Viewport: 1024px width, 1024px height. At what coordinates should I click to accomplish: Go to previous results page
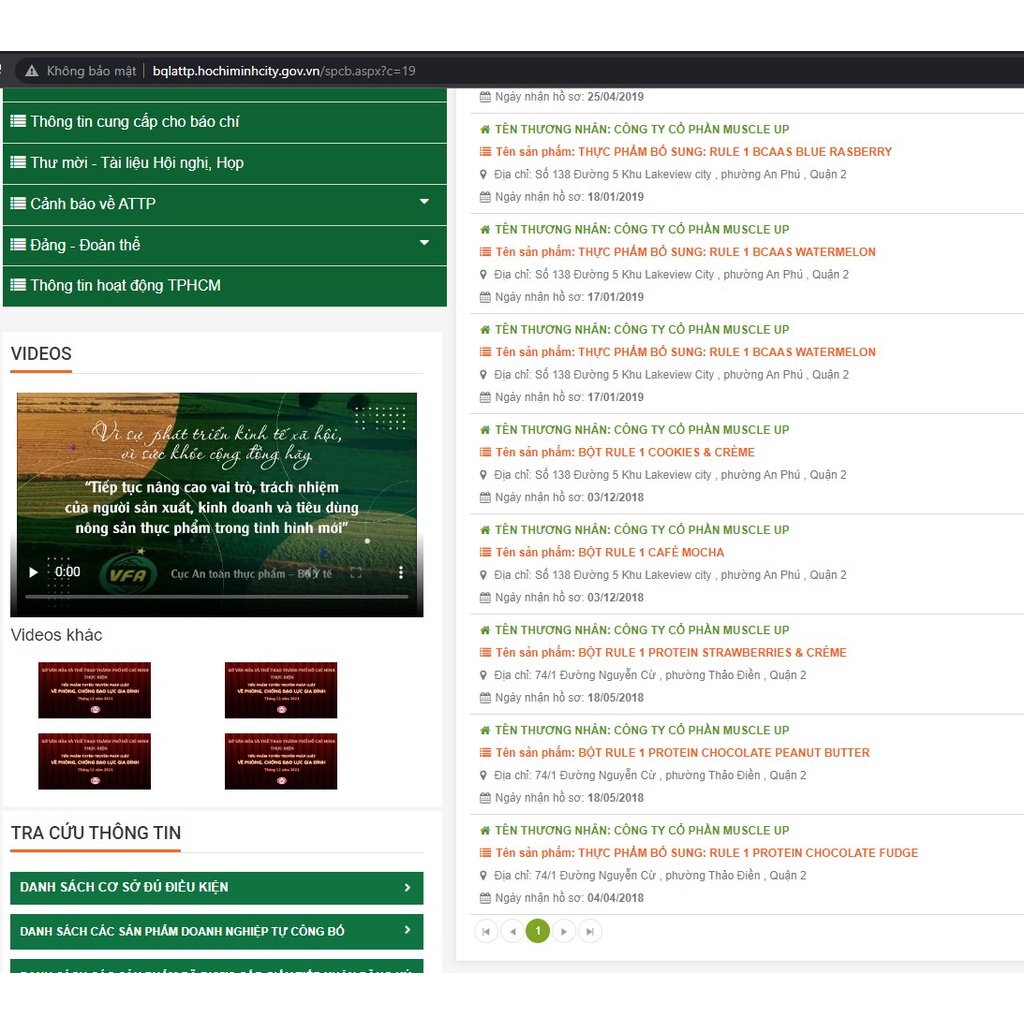coord(512,932)
